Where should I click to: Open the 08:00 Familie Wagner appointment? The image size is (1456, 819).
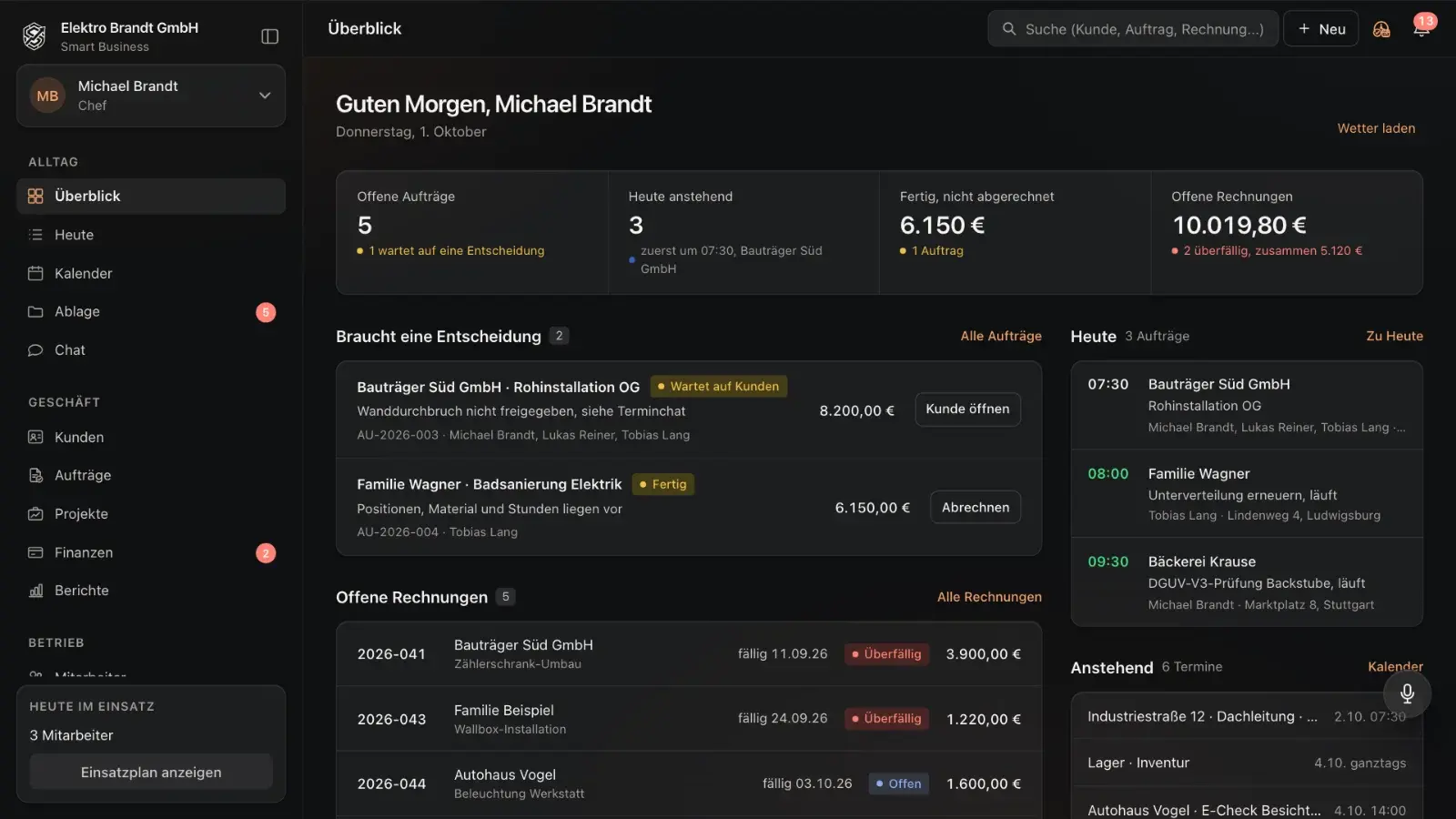tap(1247, 493)
